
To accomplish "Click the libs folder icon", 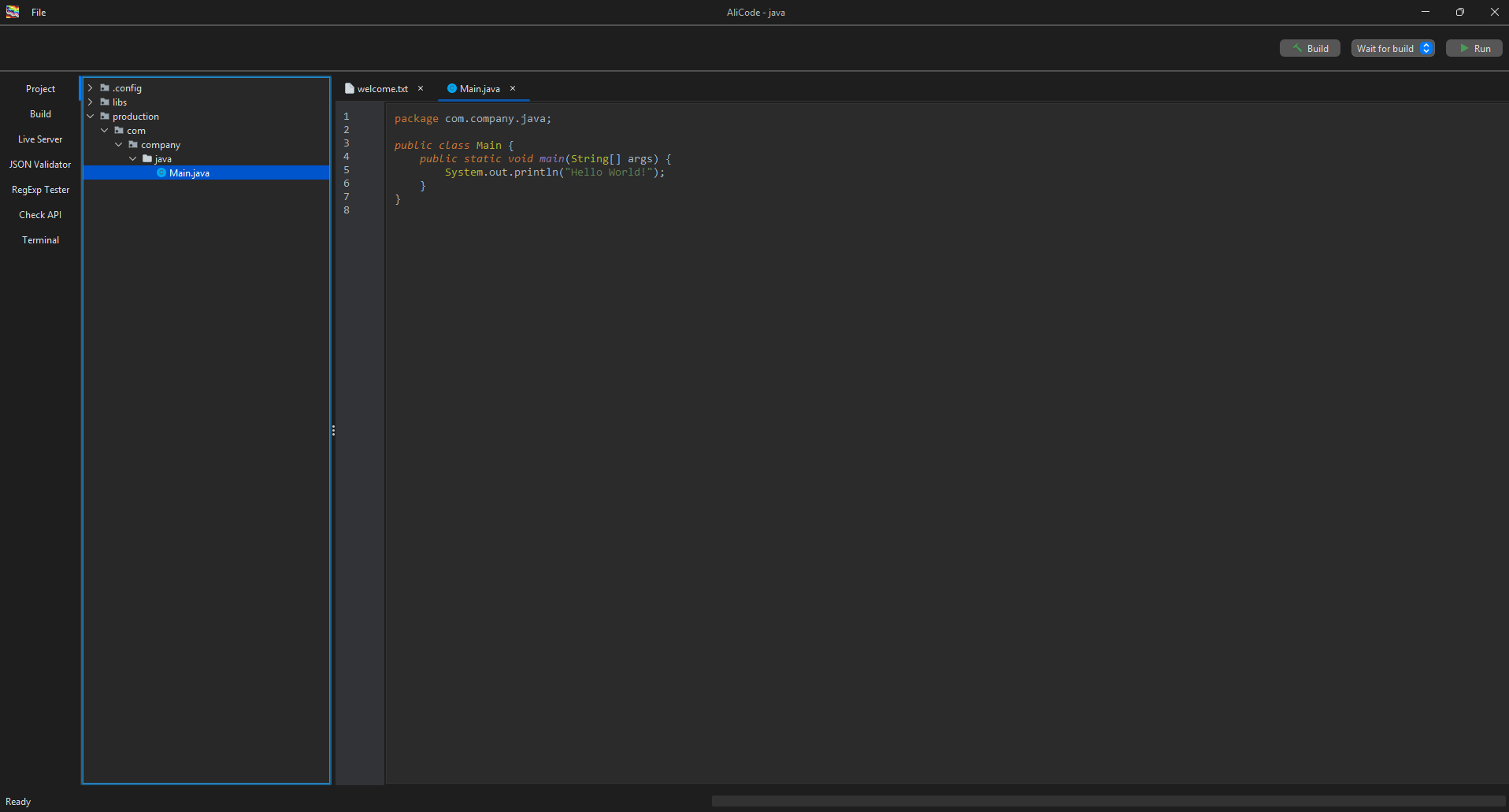I will click(106, 102).
